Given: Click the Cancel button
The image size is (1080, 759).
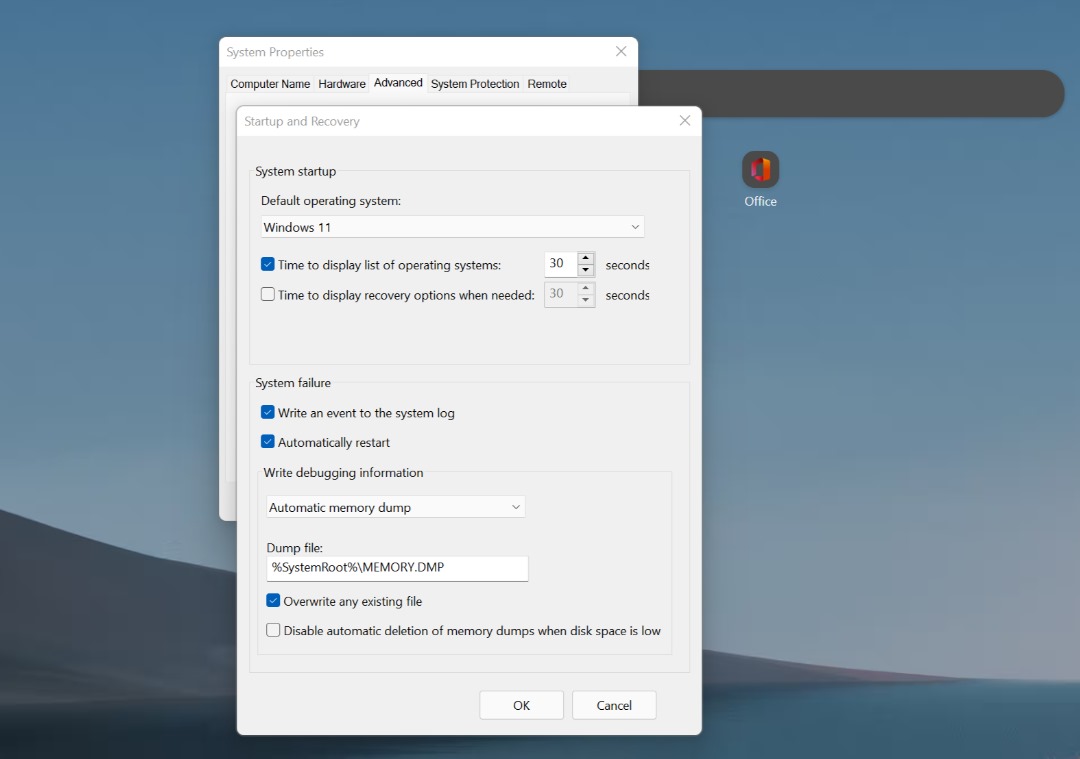Looking at the screenshot, I should pos(614,705).
